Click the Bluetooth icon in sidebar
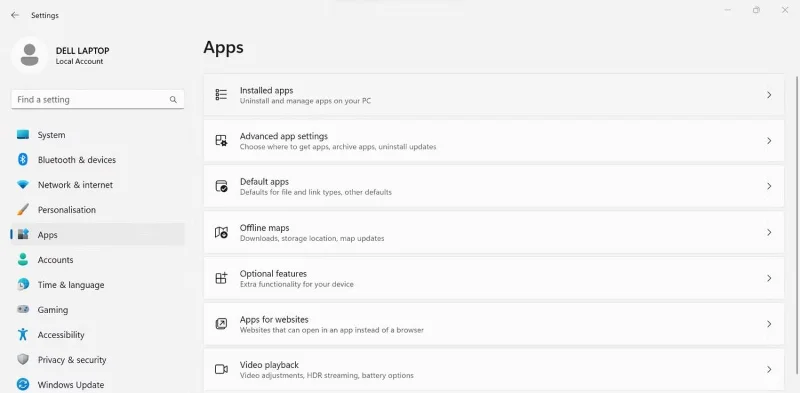Viewport: 800px width, 393px height. pos(23,160)
